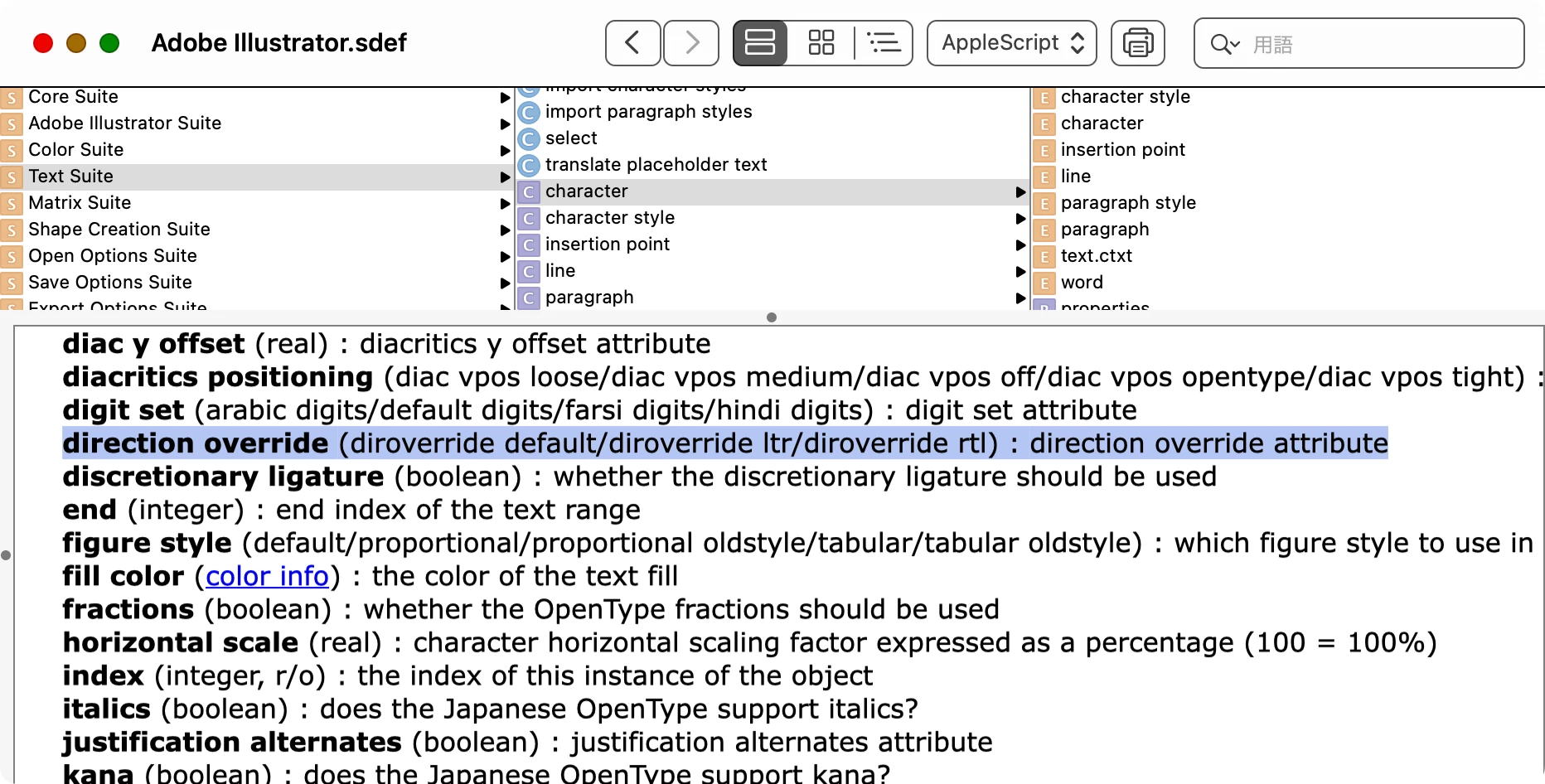Expand Open Options Suite arrow
Image resolution: width=1545 pixels, height=784 pixels.
click(x=505, y=257)
